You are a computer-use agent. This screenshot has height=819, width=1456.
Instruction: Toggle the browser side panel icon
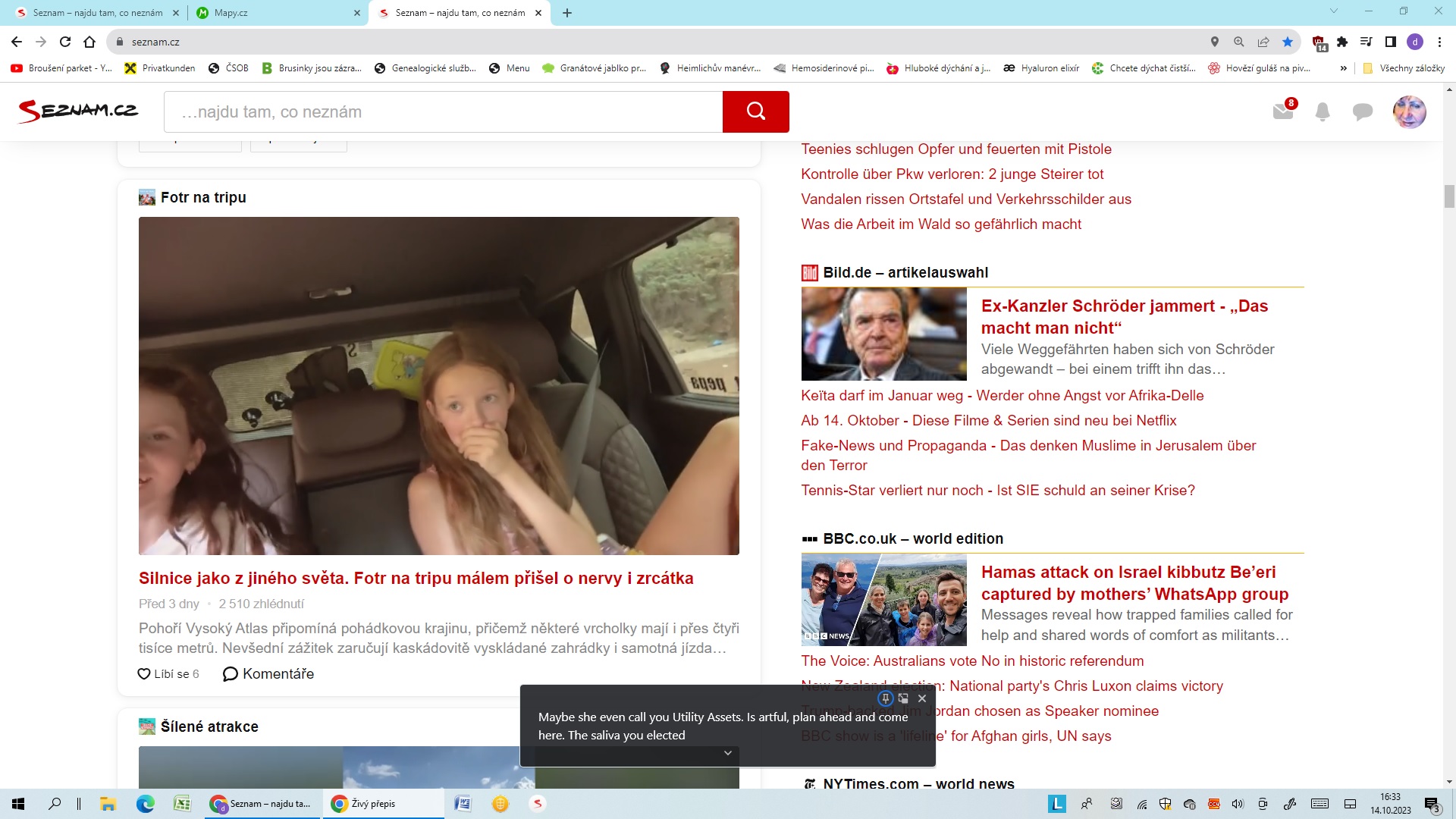coord(1390,42)
